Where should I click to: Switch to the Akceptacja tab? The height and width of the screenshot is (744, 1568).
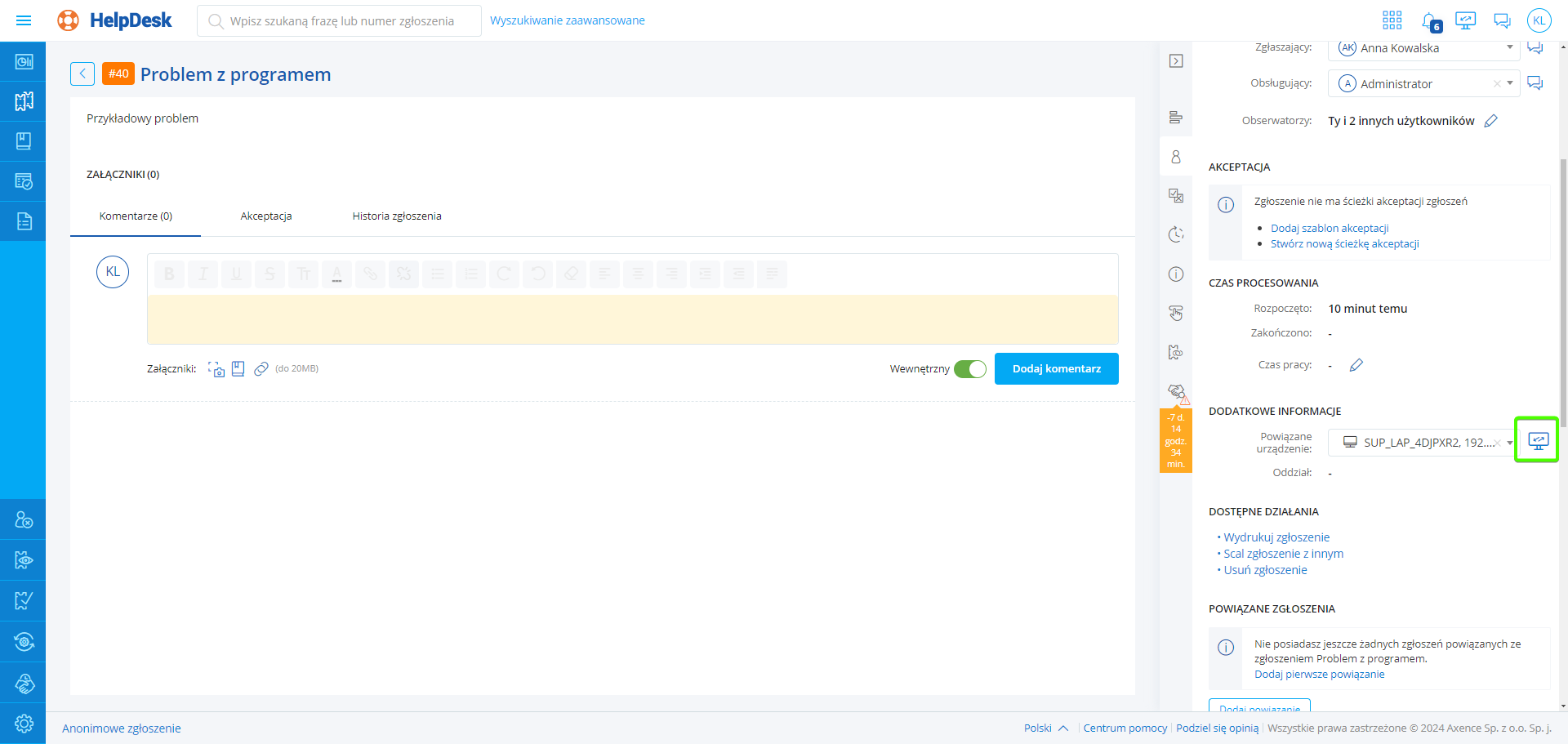point(265,216)
